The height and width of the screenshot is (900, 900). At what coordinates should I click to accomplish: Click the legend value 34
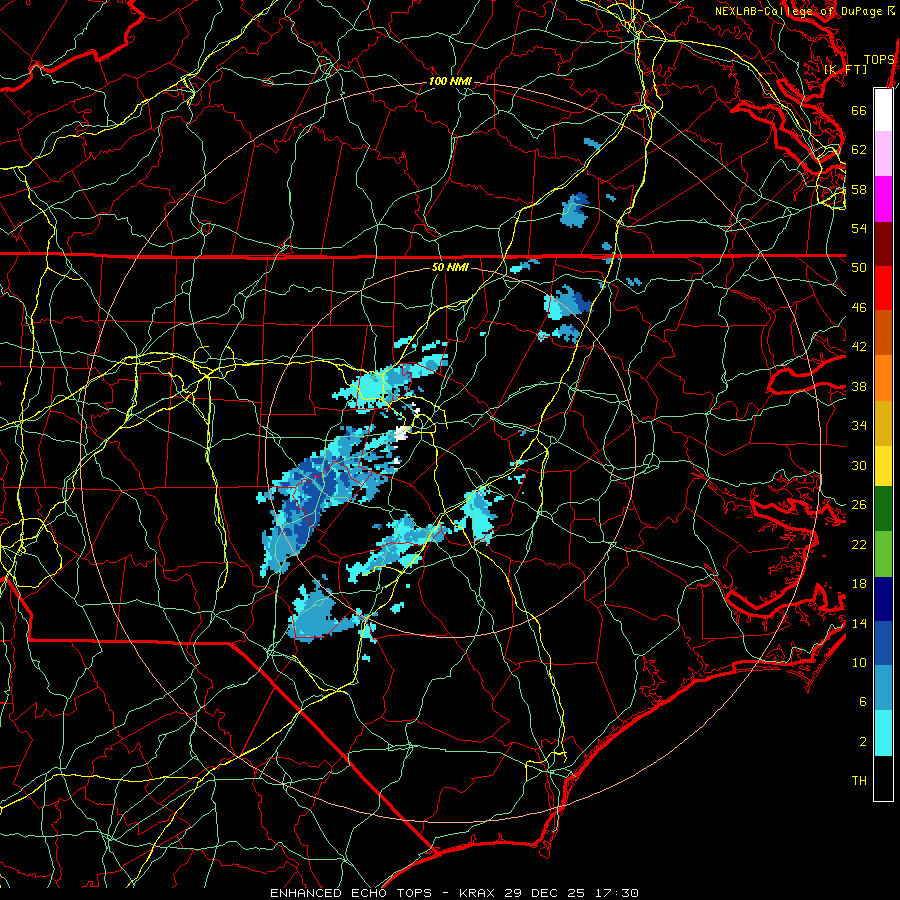click(859, 426)
